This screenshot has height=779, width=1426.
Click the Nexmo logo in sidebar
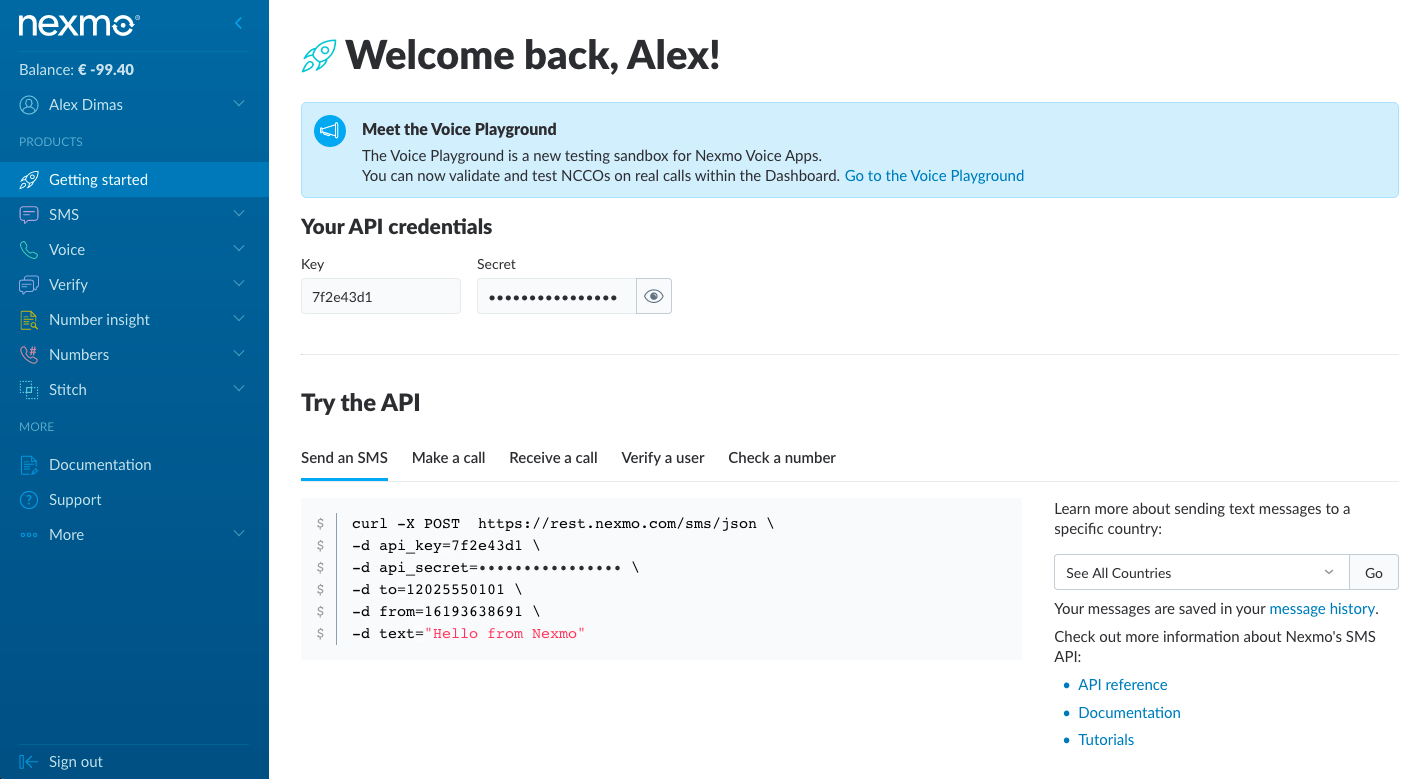[79, 25]
